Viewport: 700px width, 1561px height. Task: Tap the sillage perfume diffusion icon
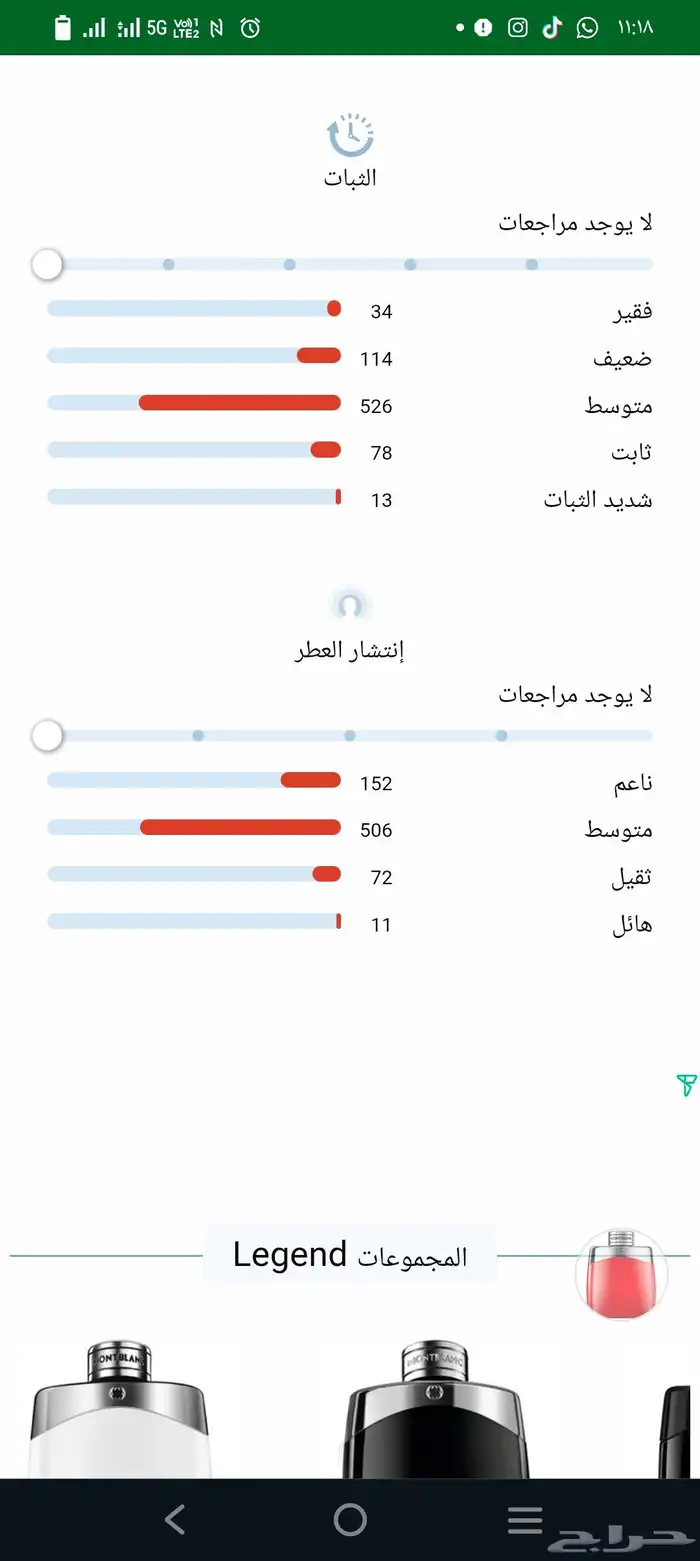tap(350, 606)
